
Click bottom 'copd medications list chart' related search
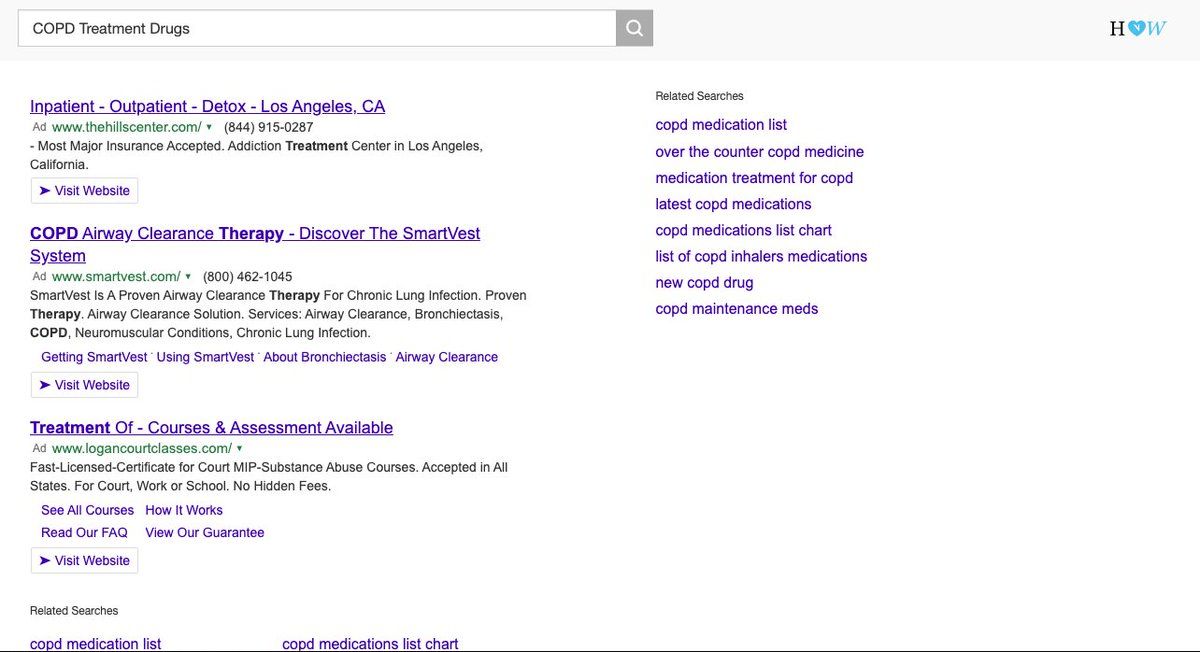[370, 644]
